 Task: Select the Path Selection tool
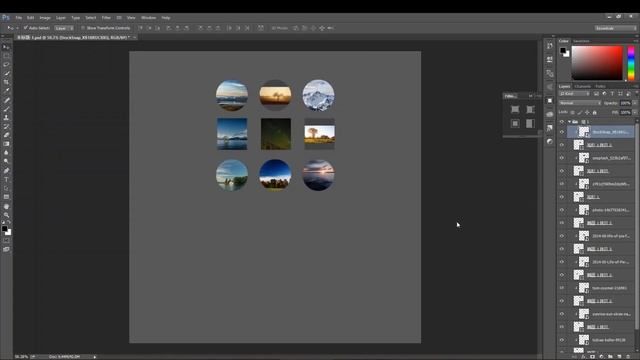[6, 188]
